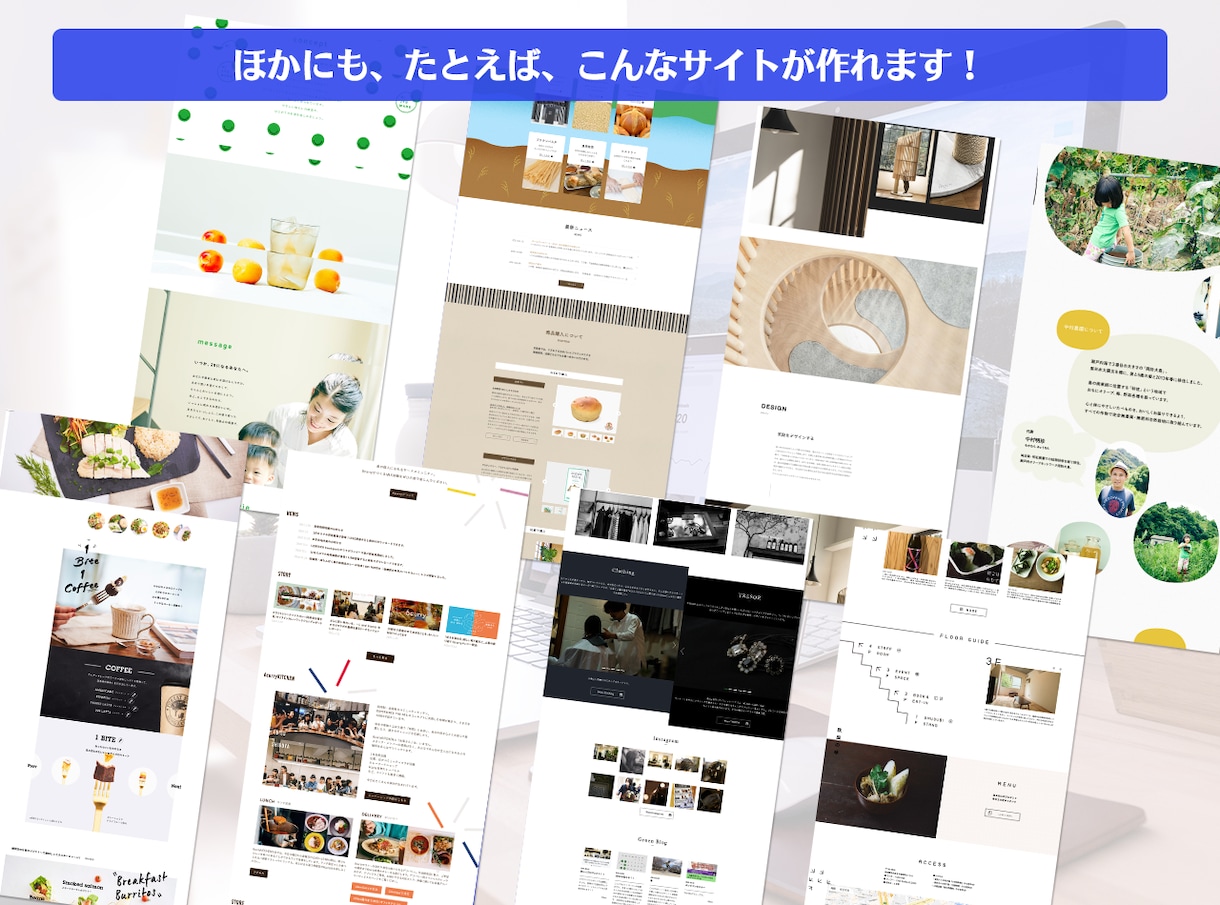This screenshot has width=1220, height=905.
Task: Click the Green Blog heading
Action: point(651,840)
